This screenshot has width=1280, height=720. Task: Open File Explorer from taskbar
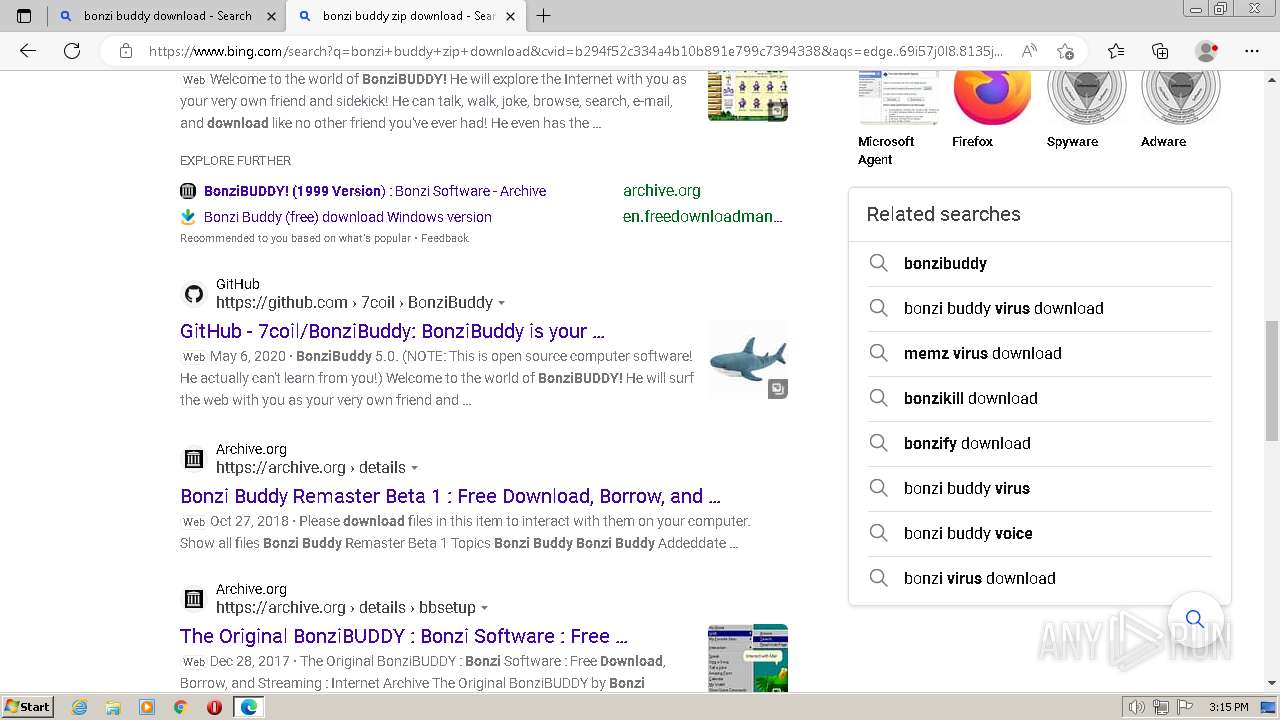click(x=113, y=707)
